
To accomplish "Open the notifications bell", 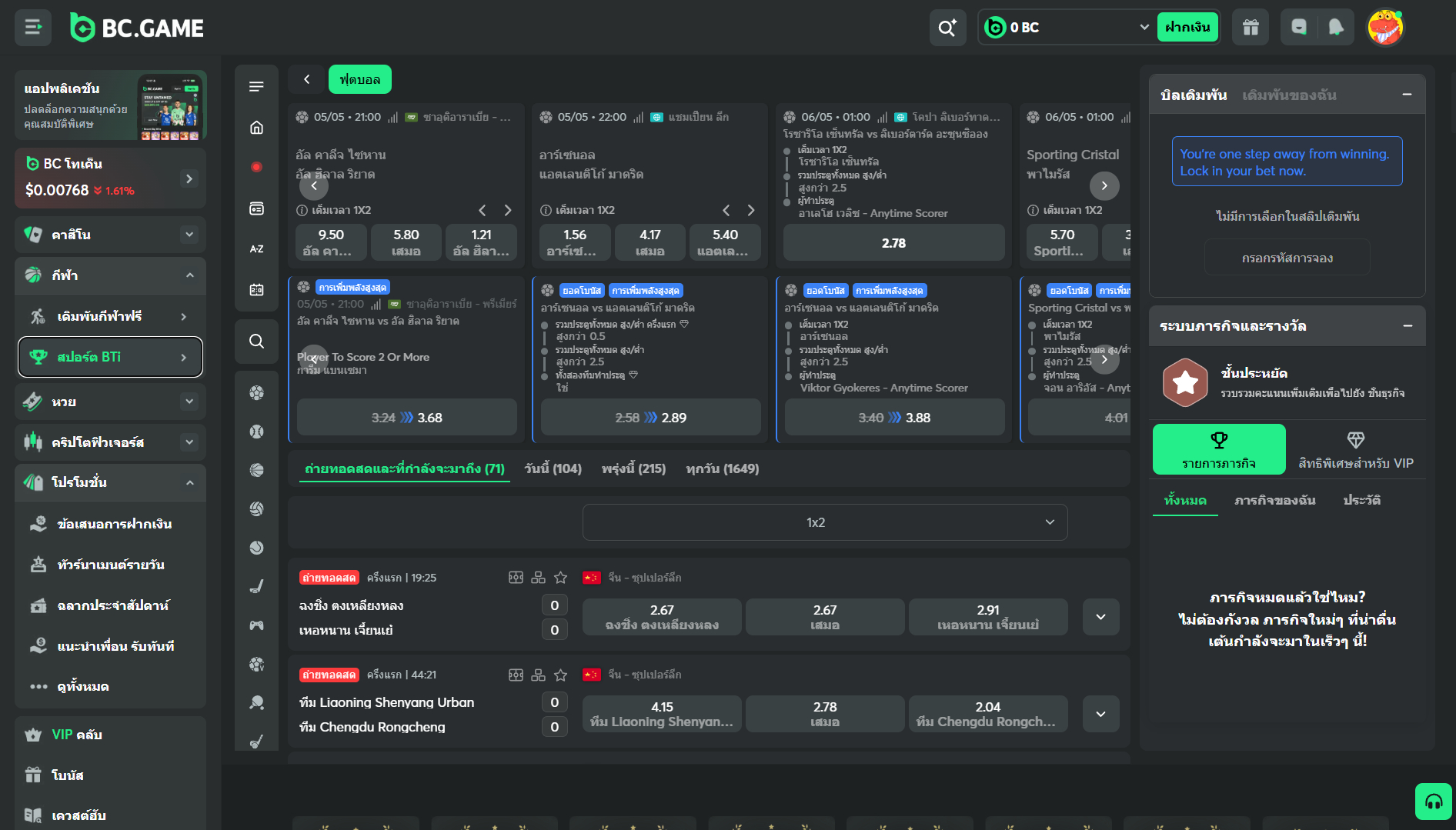I will coord(1336,28).
